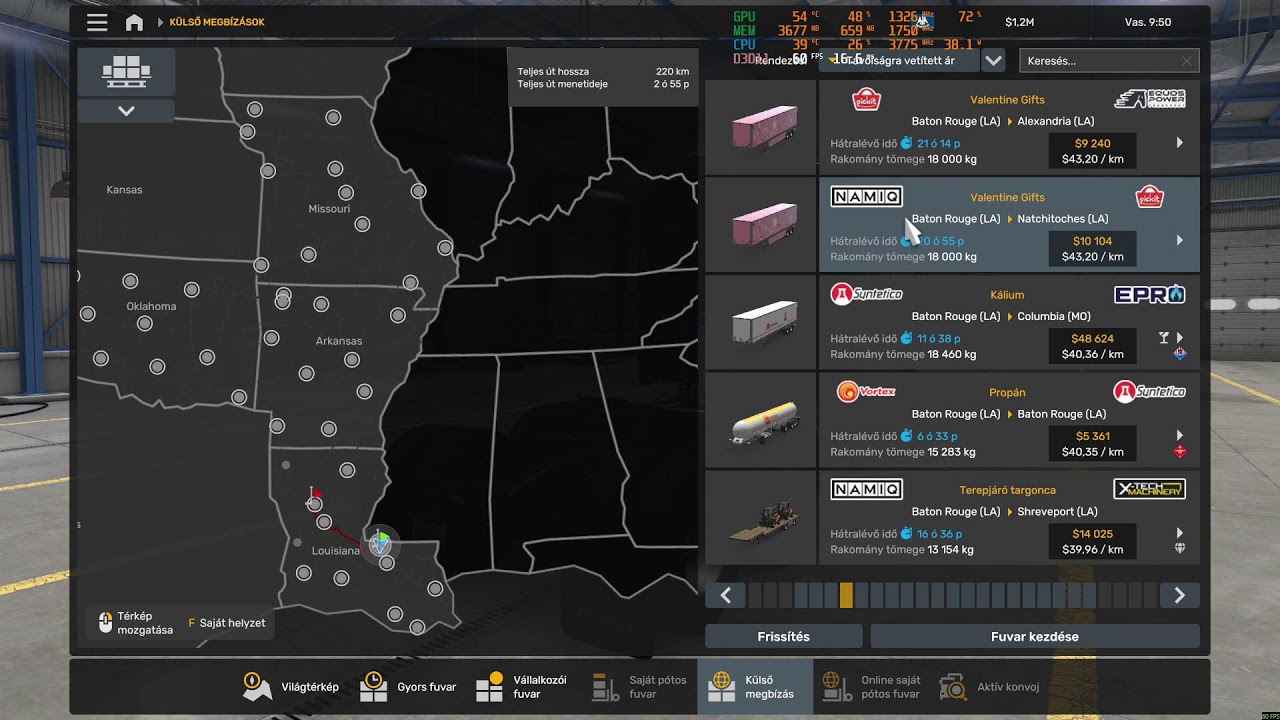Switch to the Világtérkép tab
Screen dimensions: 1280x720
click(291, 687)
